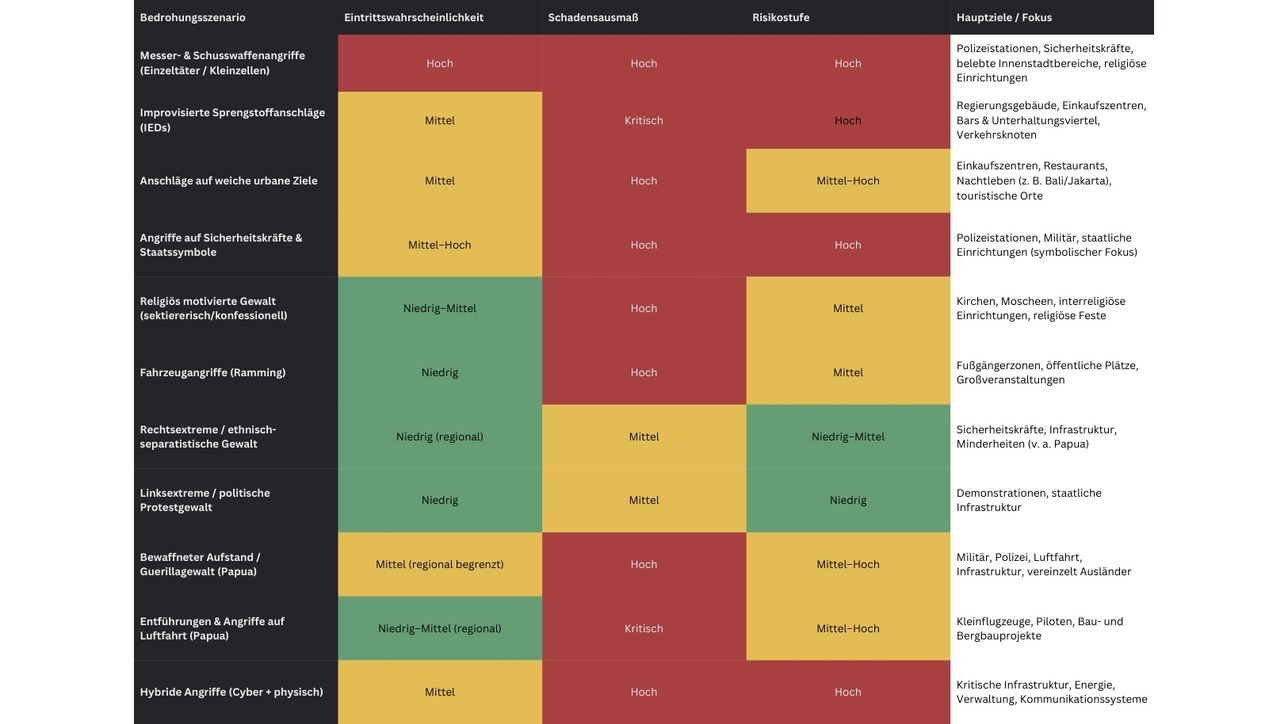Click the green Niedrig–Mittel Risikostufe cell
The image size is (1288, 724).
848,436
